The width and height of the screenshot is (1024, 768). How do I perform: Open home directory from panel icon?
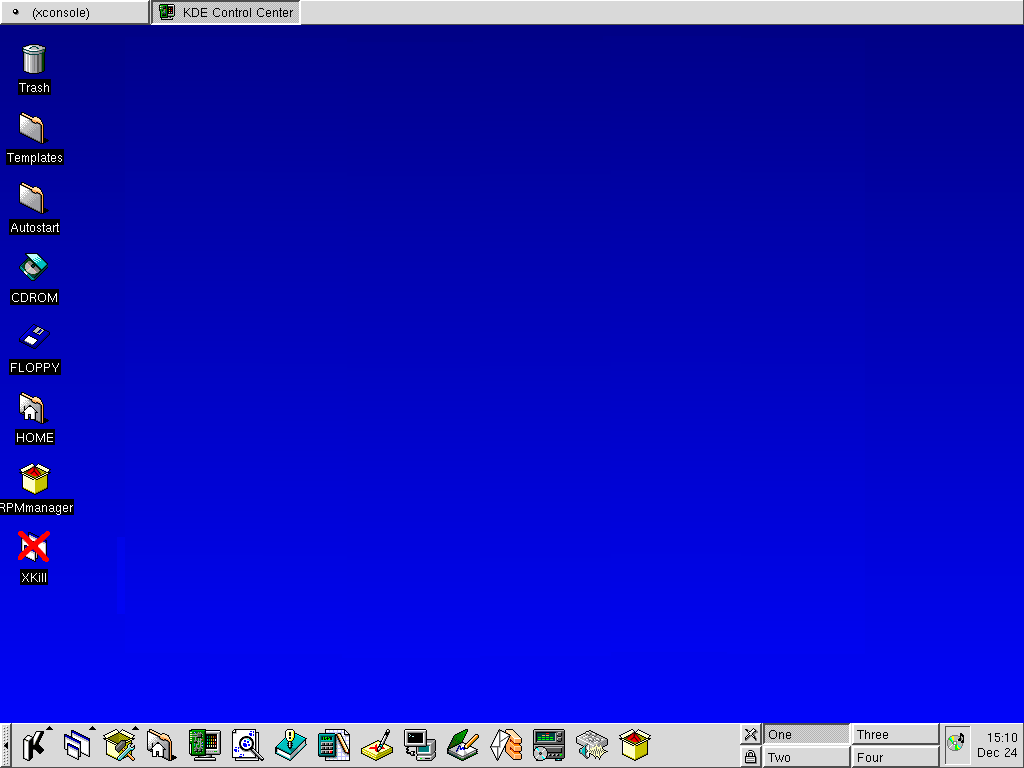161,744
